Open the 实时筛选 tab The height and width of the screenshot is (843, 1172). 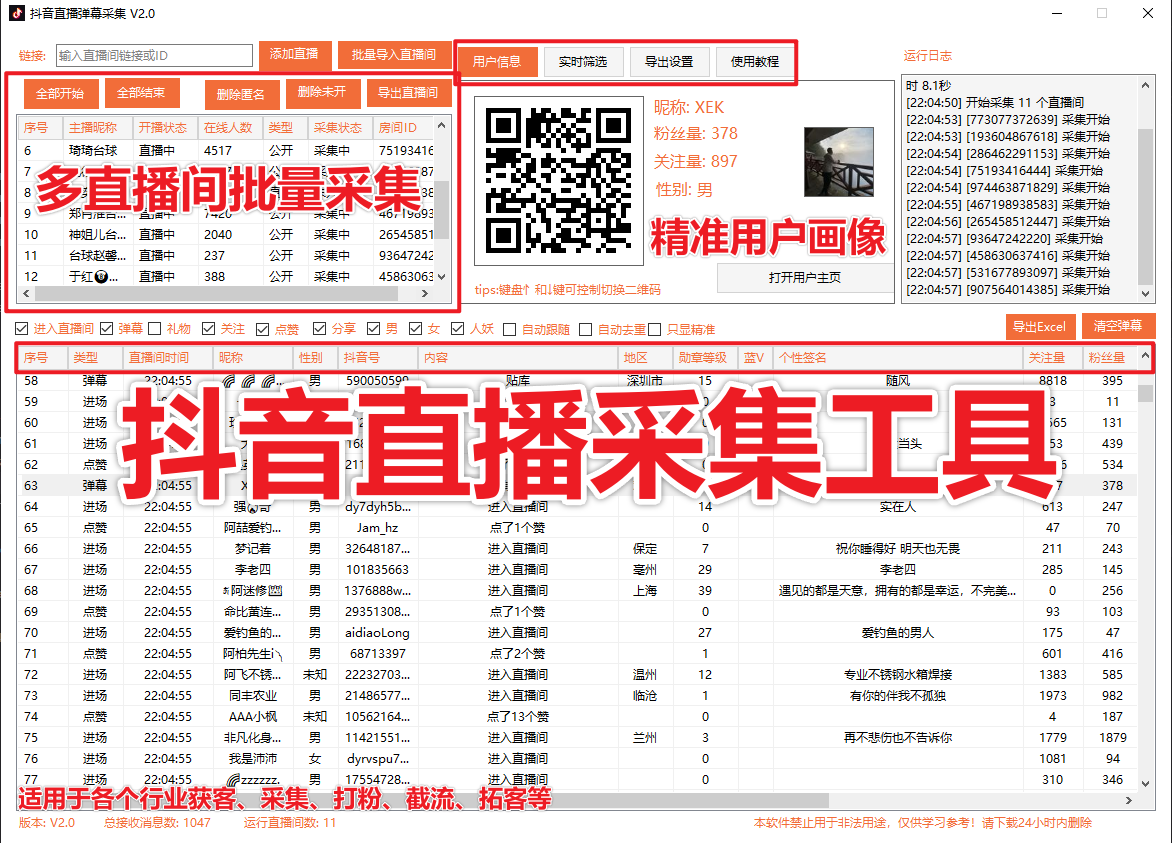(586, 61)
